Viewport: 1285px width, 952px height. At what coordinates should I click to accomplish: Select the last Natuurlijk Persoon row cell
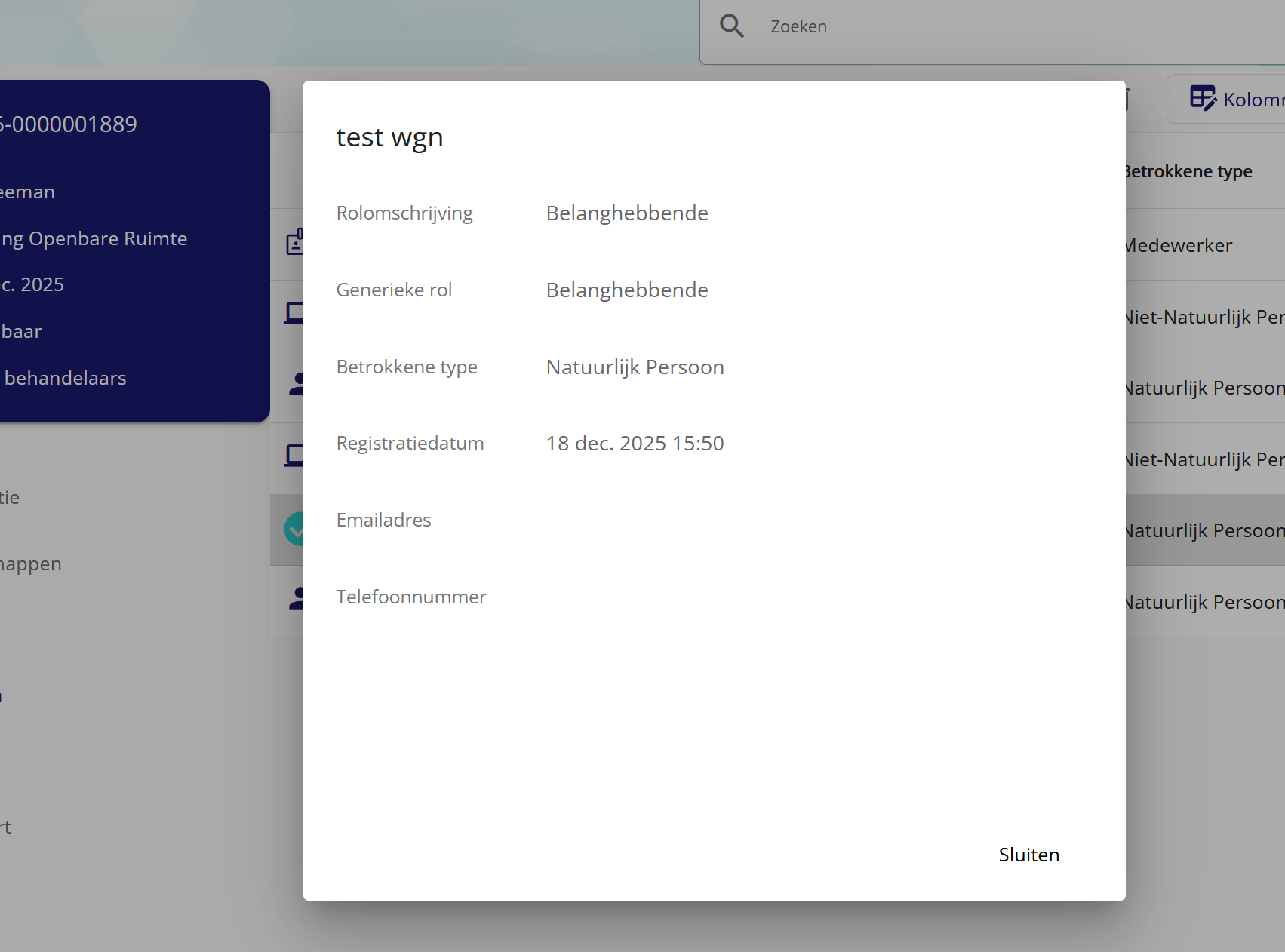tap(1204, 602)
